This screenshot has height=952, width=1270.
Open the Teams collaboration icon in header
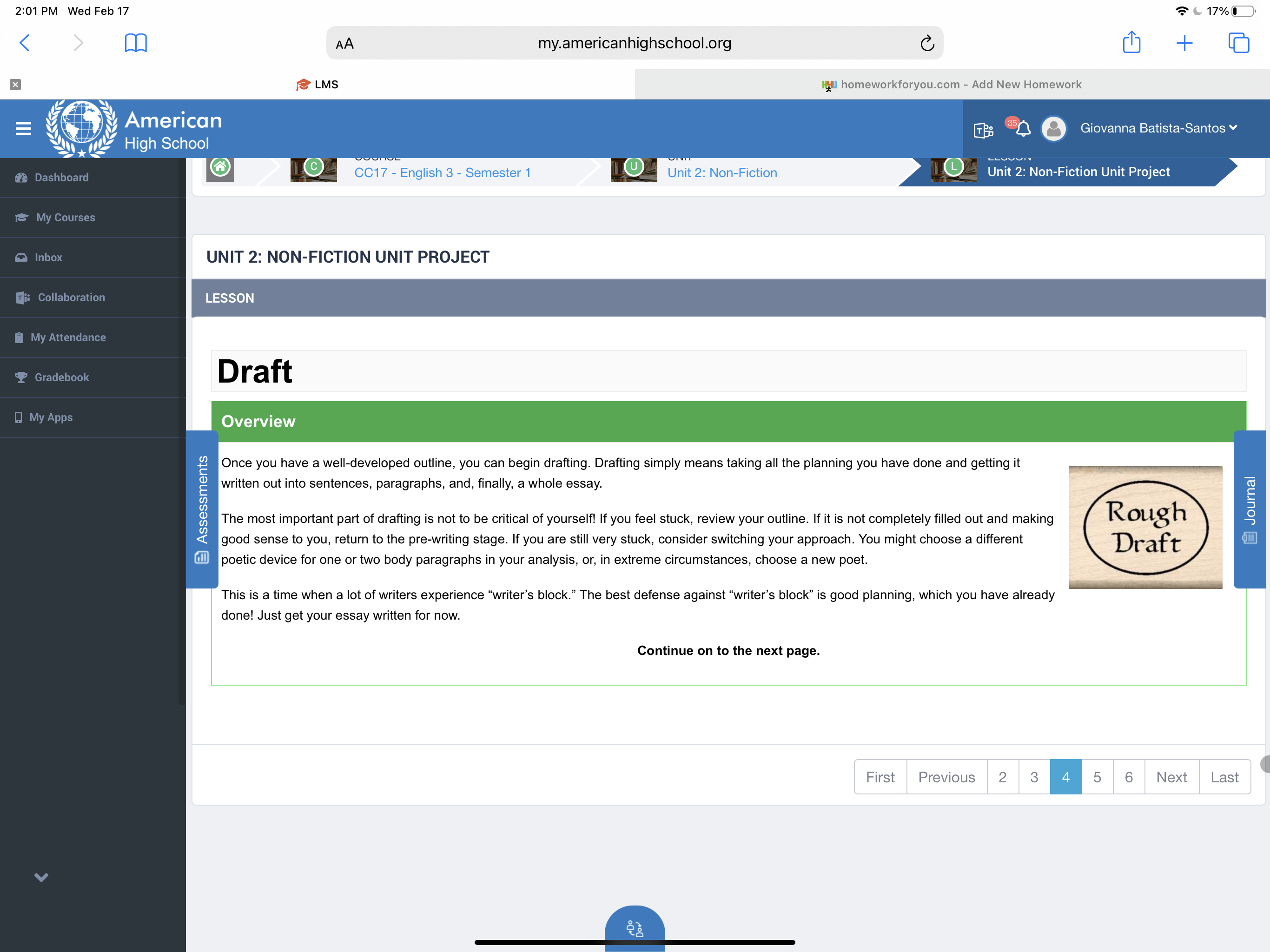pos(983,130)
